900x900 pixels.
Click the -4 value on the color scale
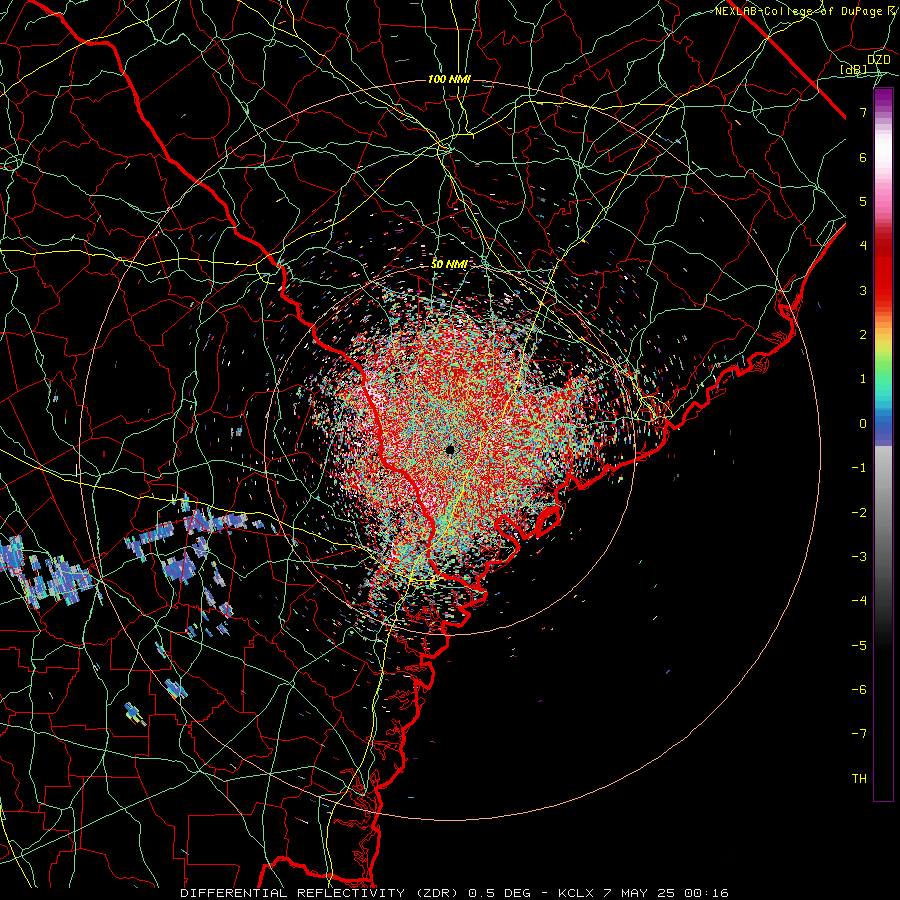[x=859, y=600]
